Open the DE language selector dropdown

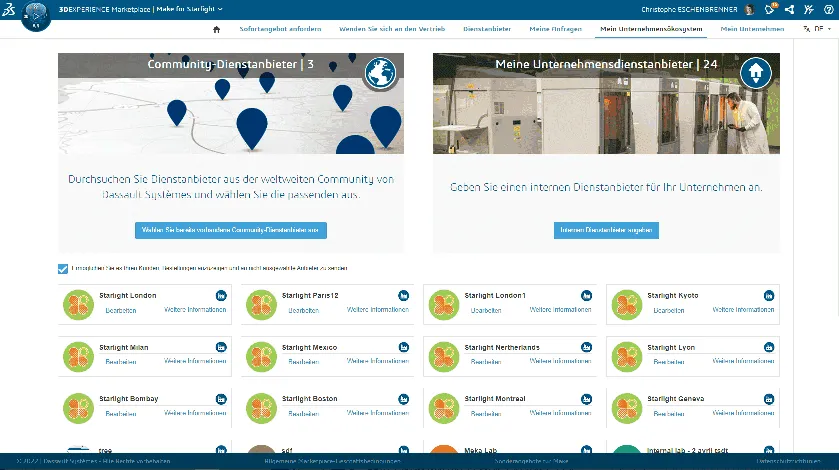pyautogui.click(x=818, y=29)
